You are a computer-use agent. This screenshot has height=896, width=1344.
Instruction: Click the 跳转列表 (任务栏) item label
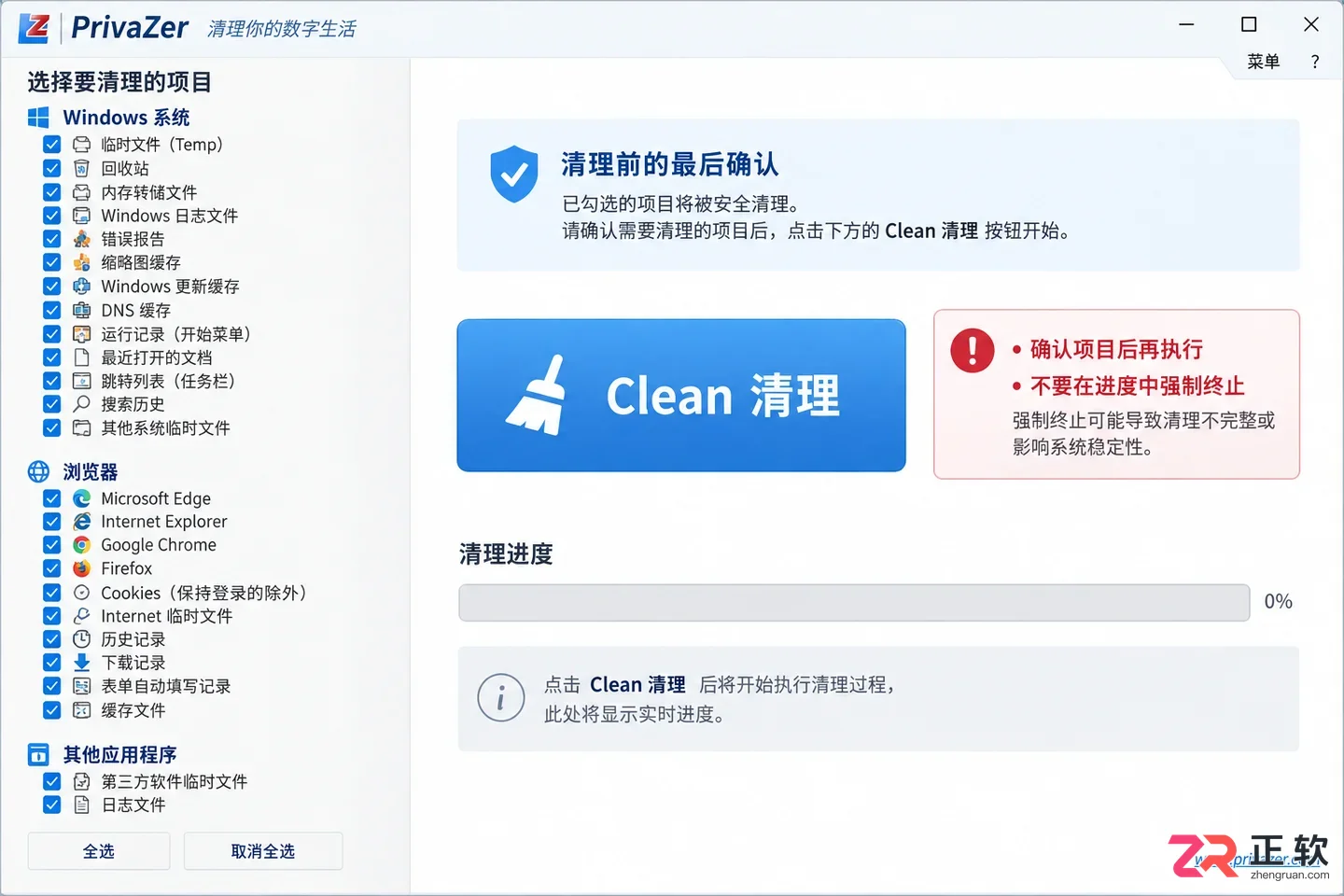[168, 381]
